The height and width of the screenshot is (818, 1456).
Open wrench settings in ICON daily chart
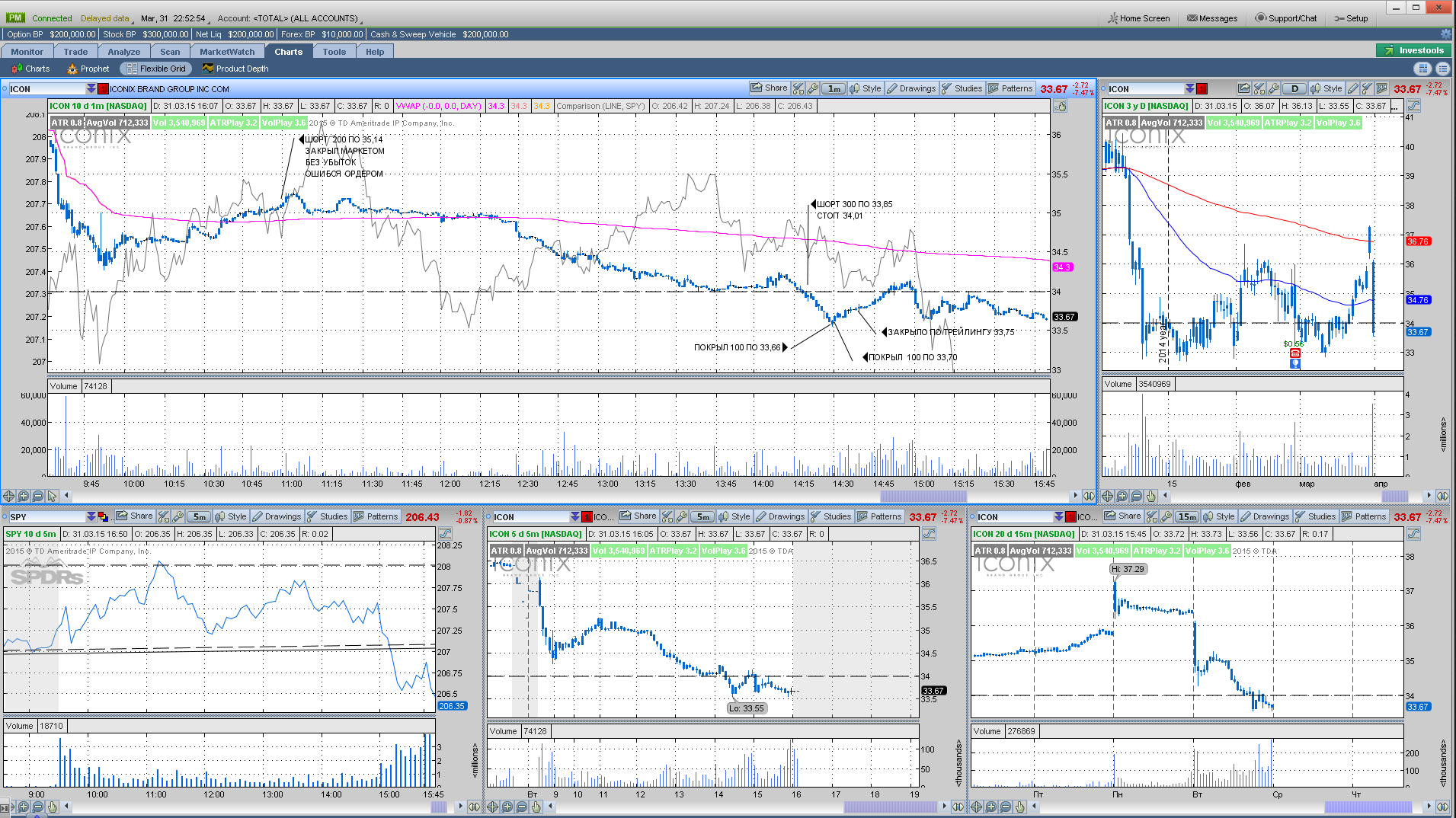pyautogui.click(x=1273, y=88)
